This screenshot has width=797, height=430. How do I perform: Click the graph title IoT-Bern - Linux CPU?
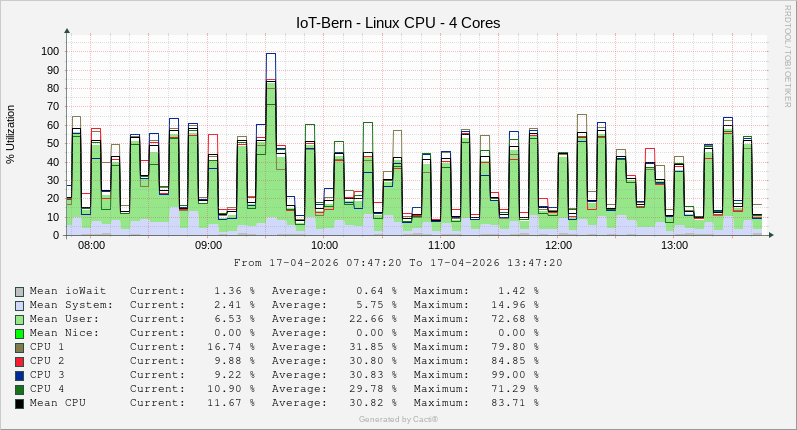398,22
